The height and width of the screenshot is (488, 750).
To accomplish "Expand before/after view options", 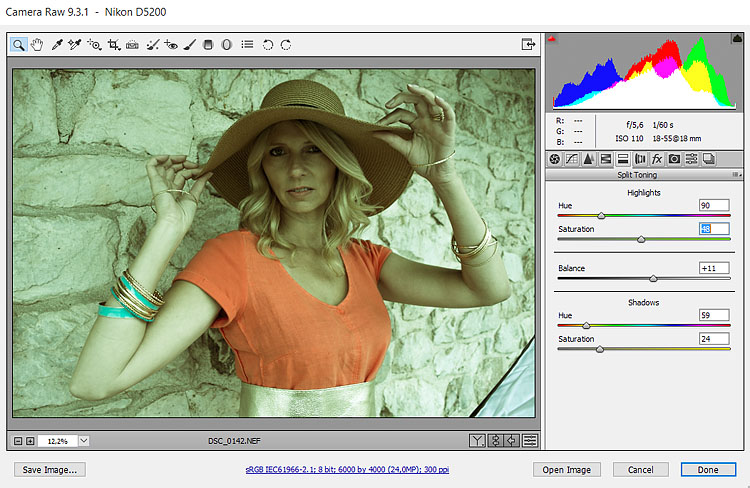I will point(478,440).
